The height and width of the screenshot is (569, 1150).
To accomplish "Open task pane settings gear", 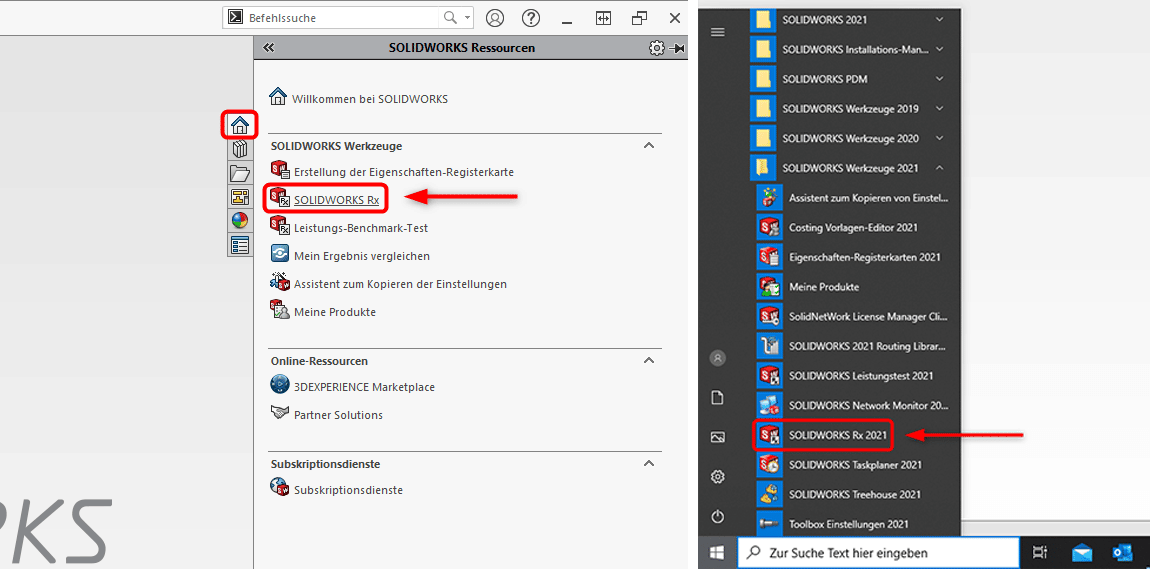I will click(656, 48).
